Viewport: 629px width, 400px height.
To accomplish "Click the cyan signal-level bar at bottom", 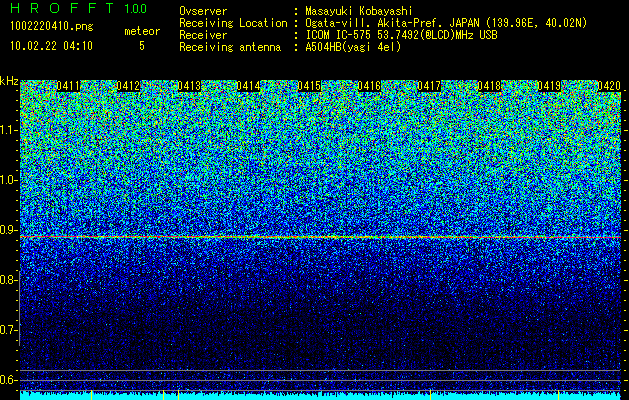I will (x=321, y=396).
